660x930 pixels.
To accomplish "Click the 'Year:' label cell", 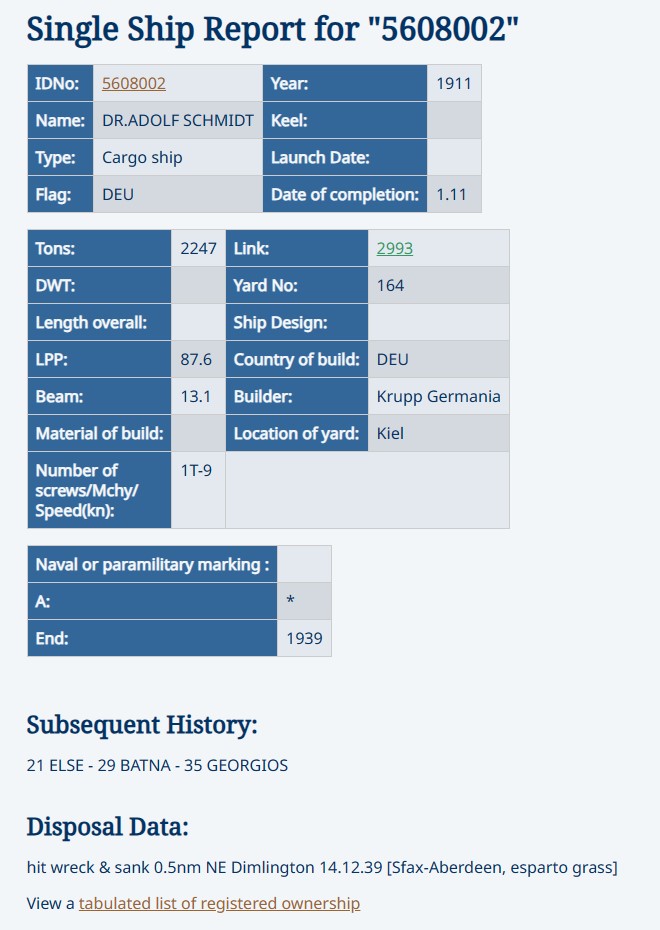I will (345, 84).
